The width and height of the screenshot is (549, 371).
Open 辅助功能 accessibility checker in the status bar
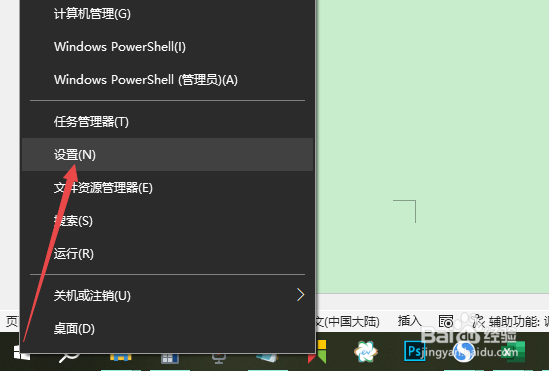509,321
